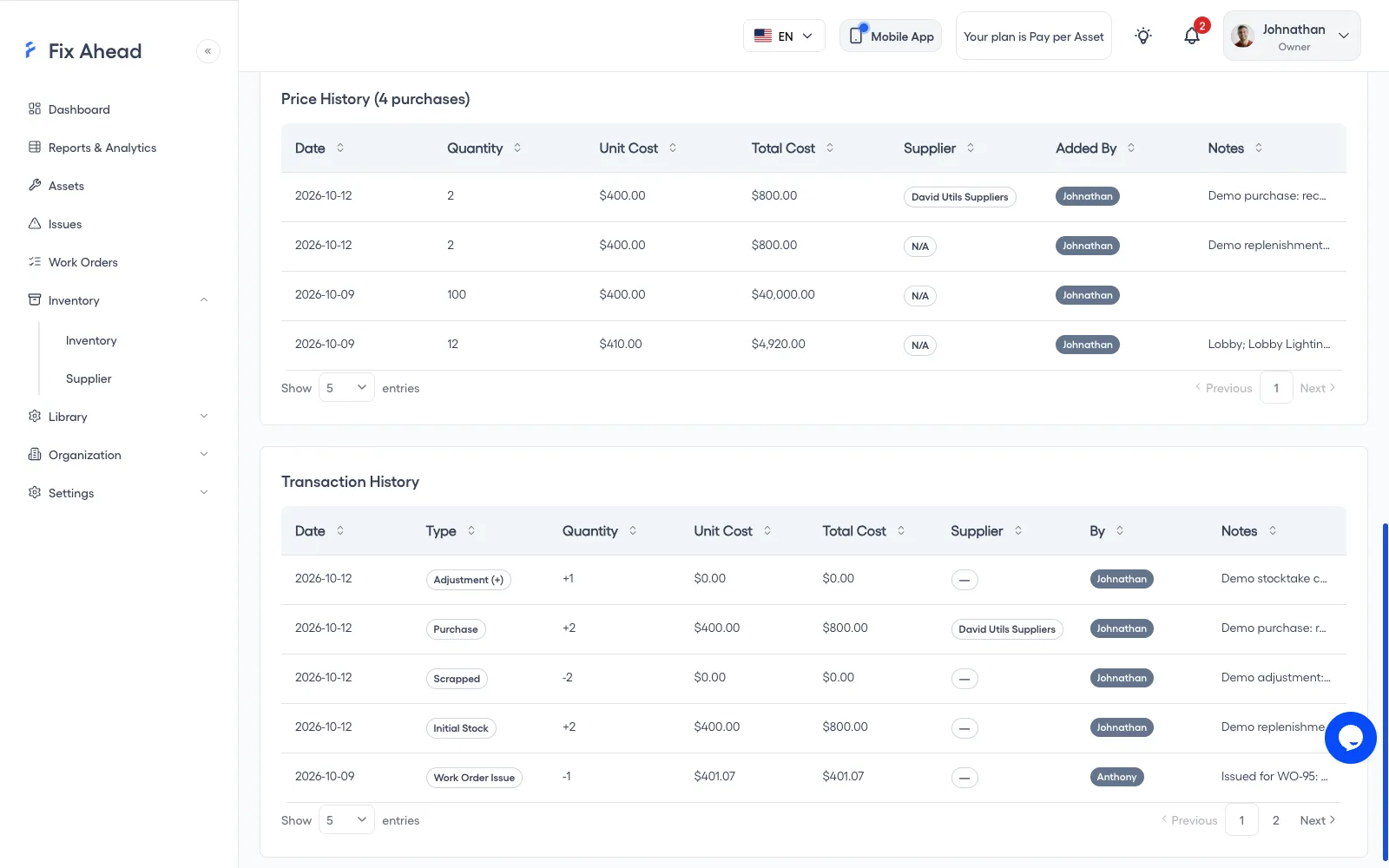Expand the Organization menu section
Screen dimensions: 1389x868
(119, 455)
